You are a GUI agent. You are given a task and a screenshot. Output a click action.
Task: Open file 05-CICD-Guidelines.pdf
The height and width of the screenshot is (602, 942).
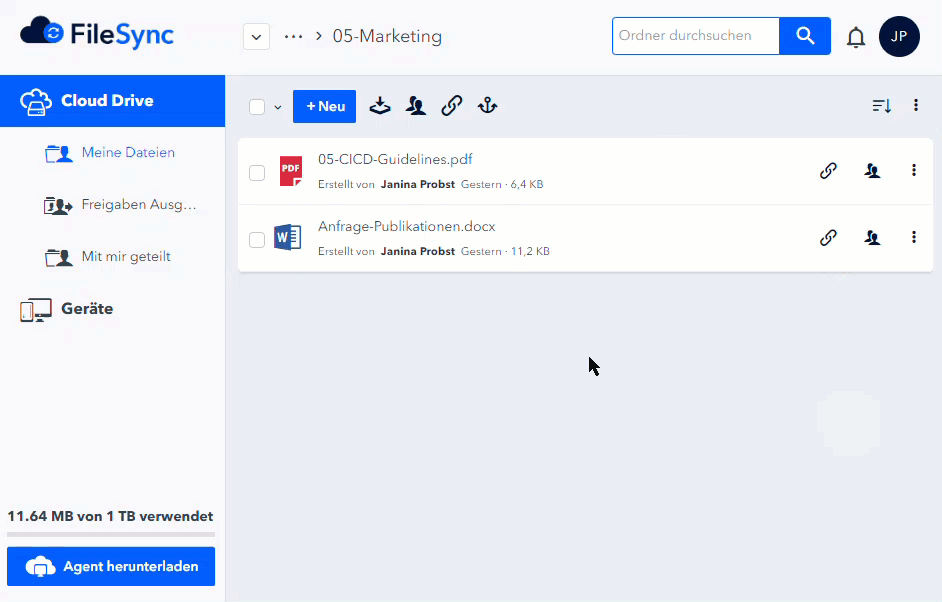pos(395,159)
